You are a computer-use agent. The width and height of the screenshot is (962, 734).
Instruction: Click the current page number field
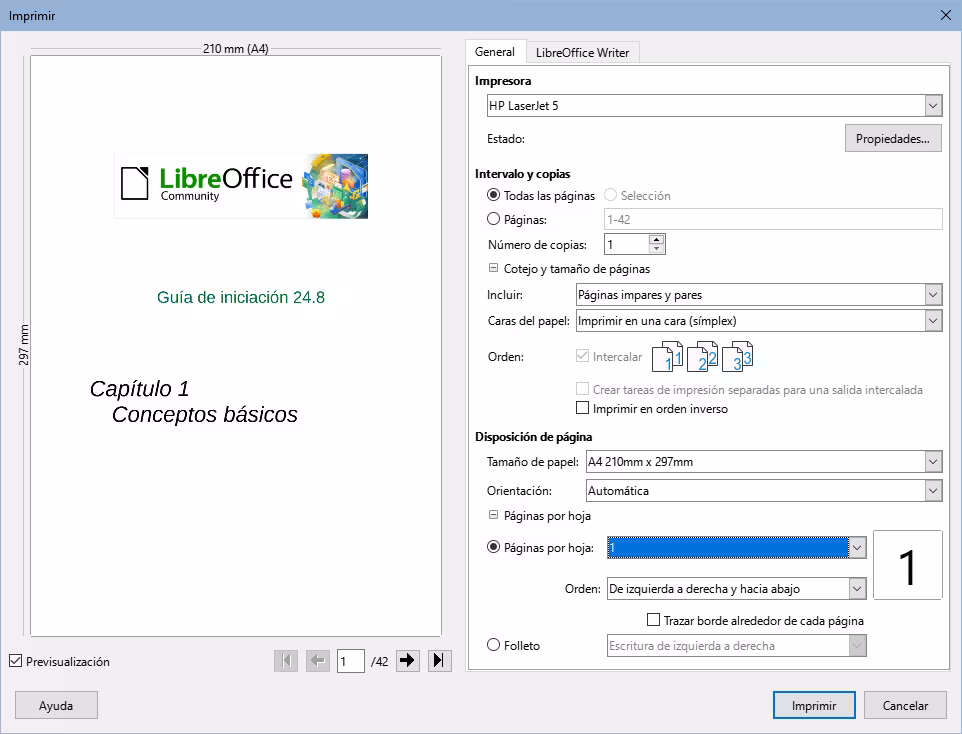[351, 661]
